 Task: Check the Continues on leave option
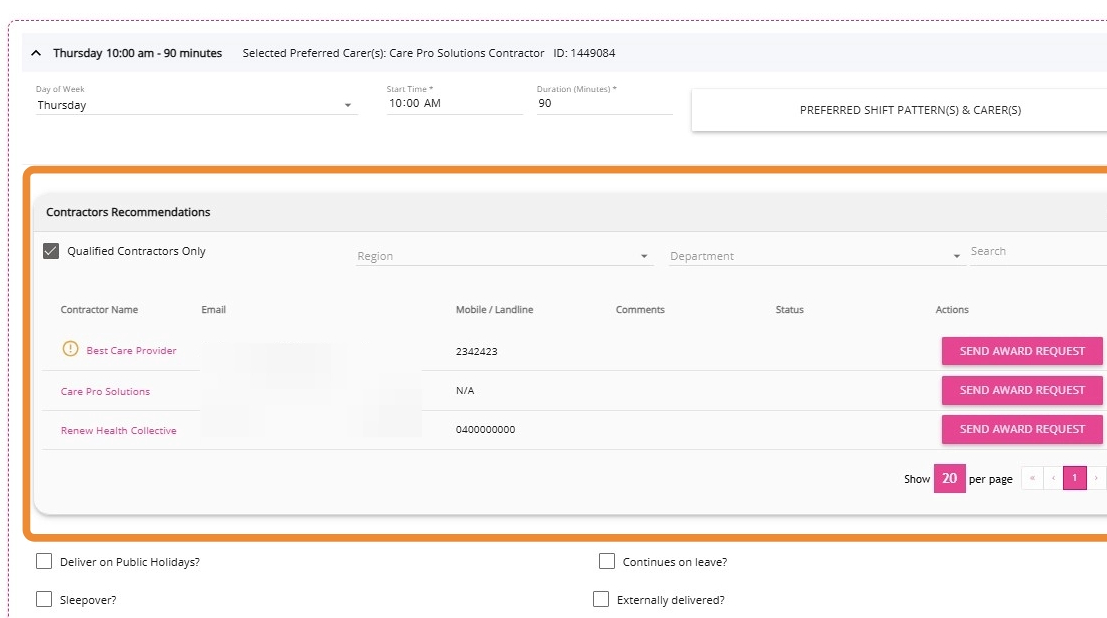pyautogui.click(x=607, y=562)
